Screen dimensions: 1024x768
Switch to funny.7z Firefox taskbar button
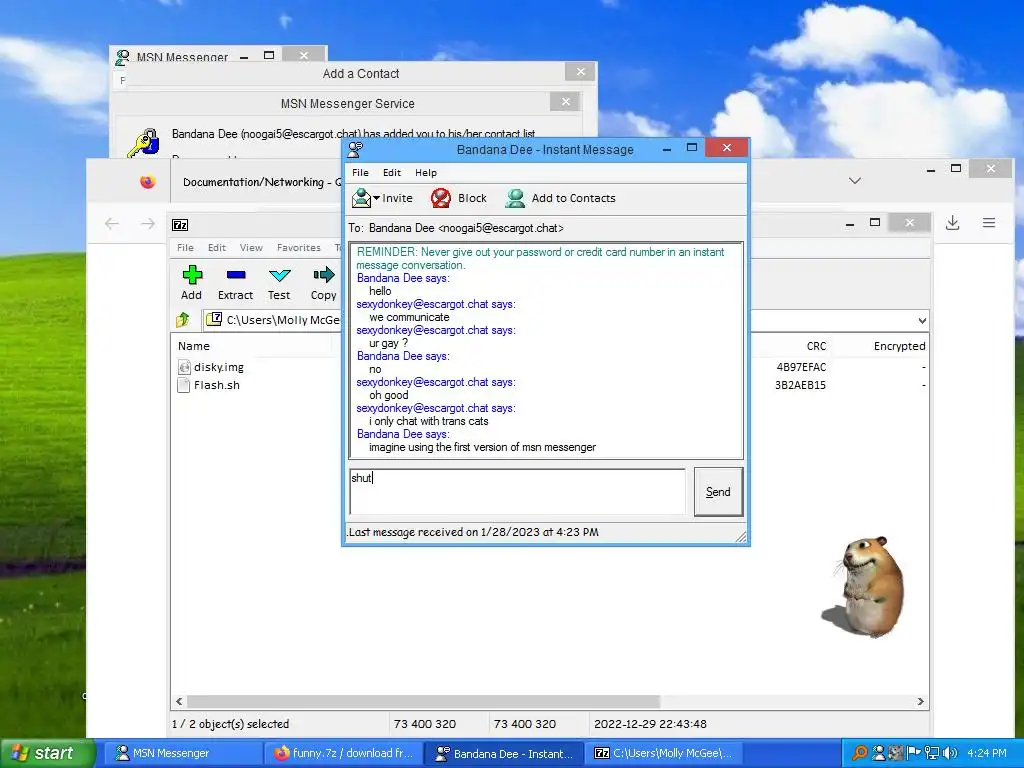tap(343, 753)
